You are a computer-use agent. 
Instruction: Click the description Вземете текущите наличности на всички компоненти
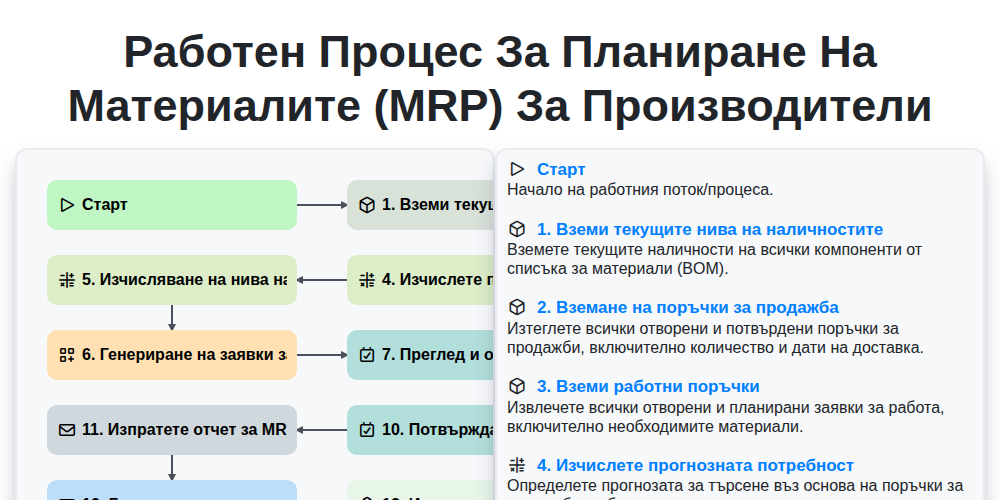pyautogui.click(x=714, y=259)
